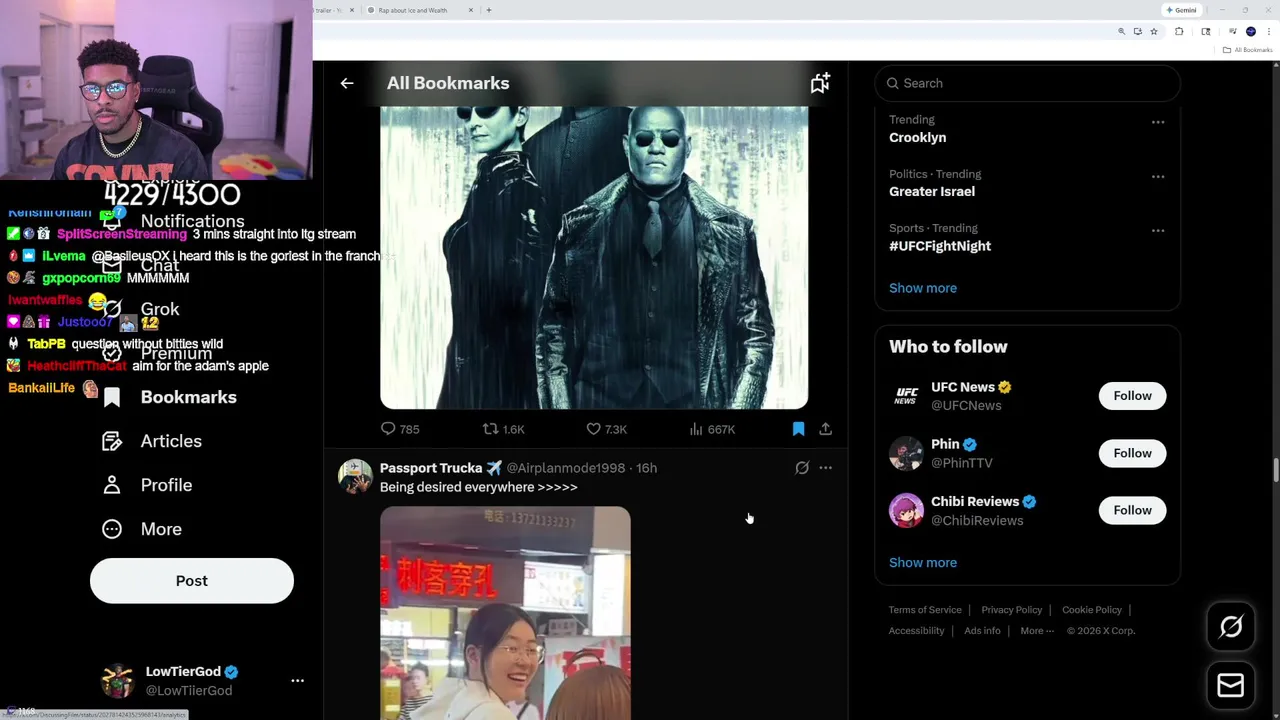Open the floating Messages button
This screenshot has height=720, width=1280.
[1231, 686]
